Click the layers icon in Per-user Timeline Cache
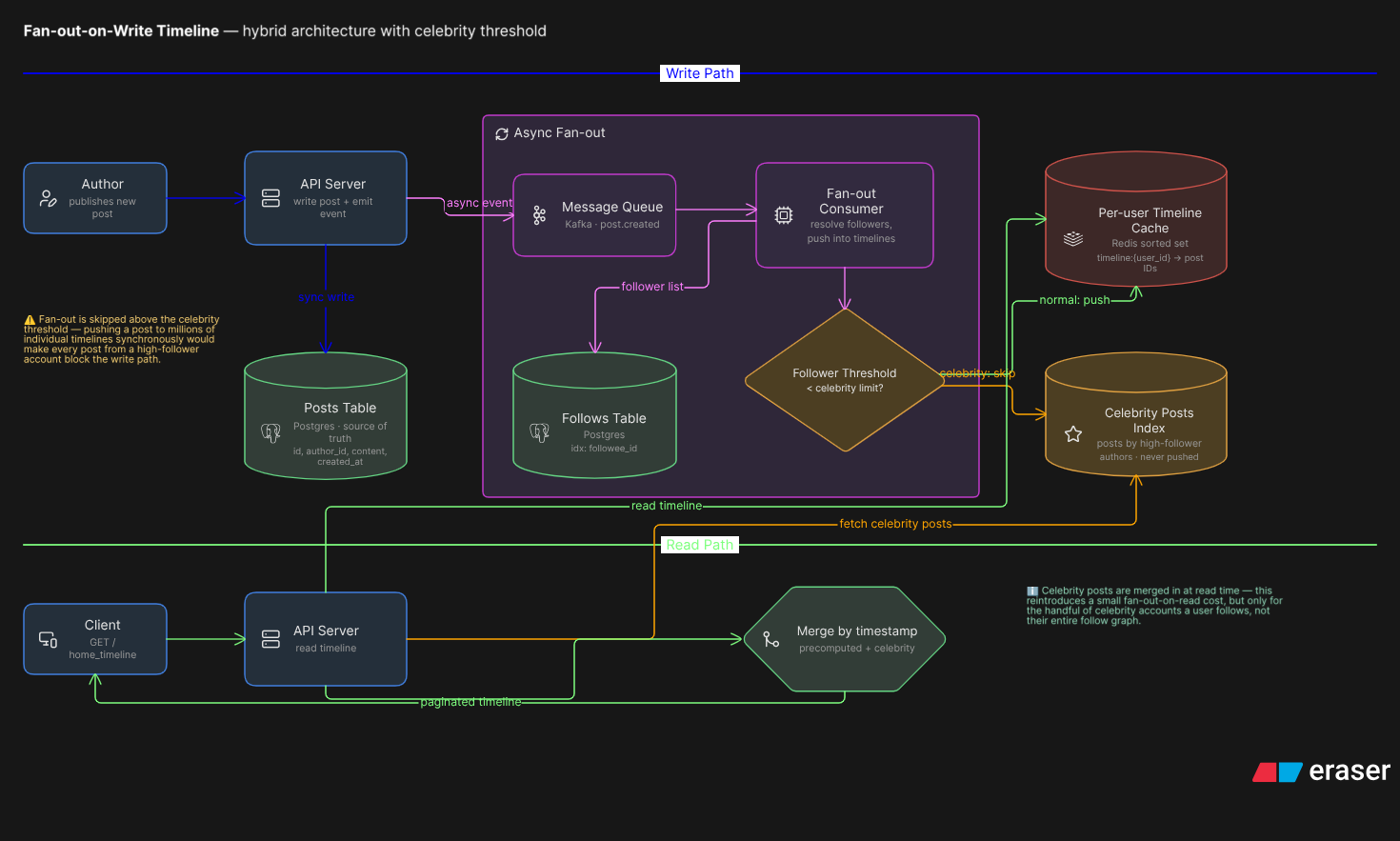The height and width of the screenshot is (841, 1400). click(1073, 239)
